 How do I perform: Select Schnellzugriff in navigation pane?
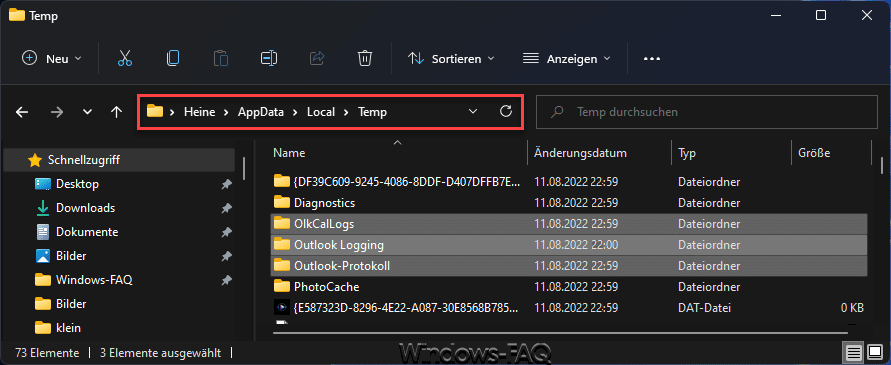[119, 160]
